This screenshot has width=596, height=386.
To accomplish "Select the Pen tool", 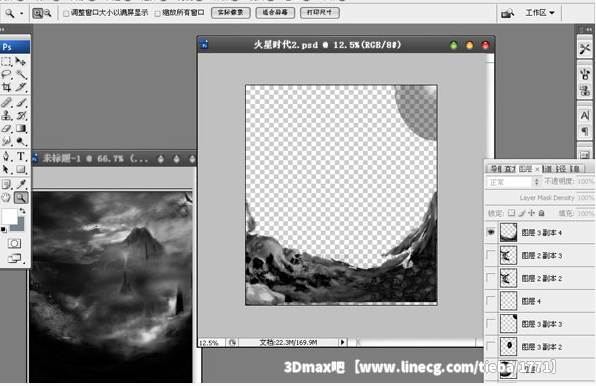I will 6,156.
